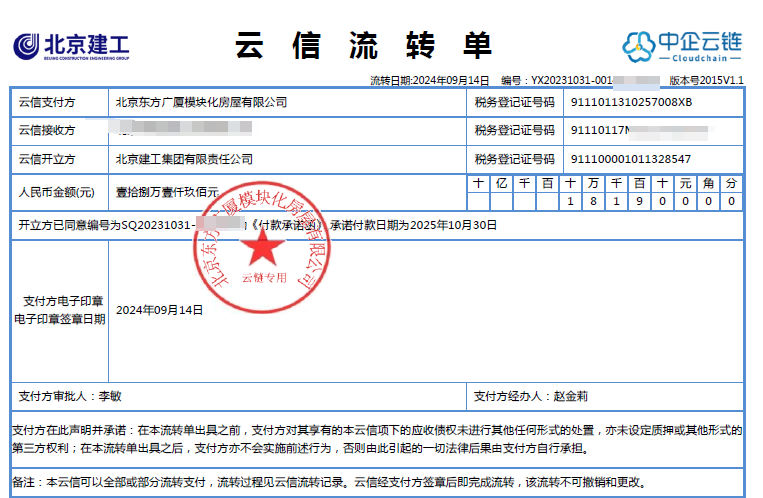Click the 备注 remark line

click(329, 482)
